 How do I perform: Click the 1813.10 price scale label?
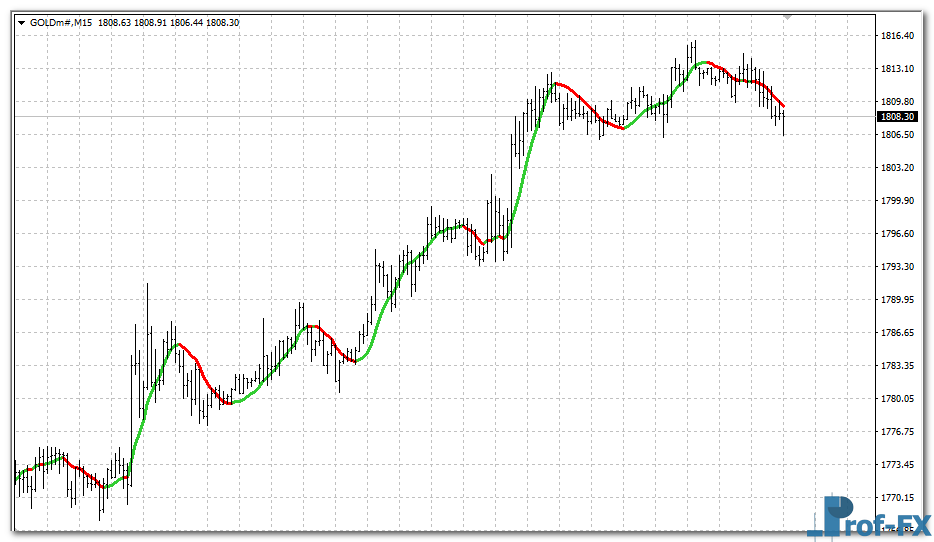point(896,69)
